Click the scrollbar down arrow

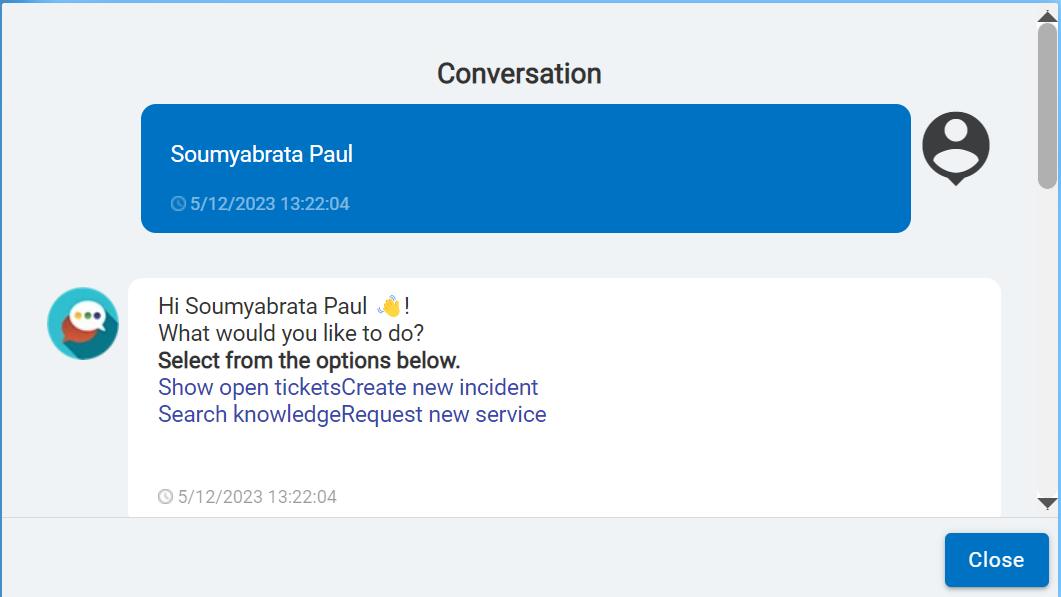tap(1047, 503)
